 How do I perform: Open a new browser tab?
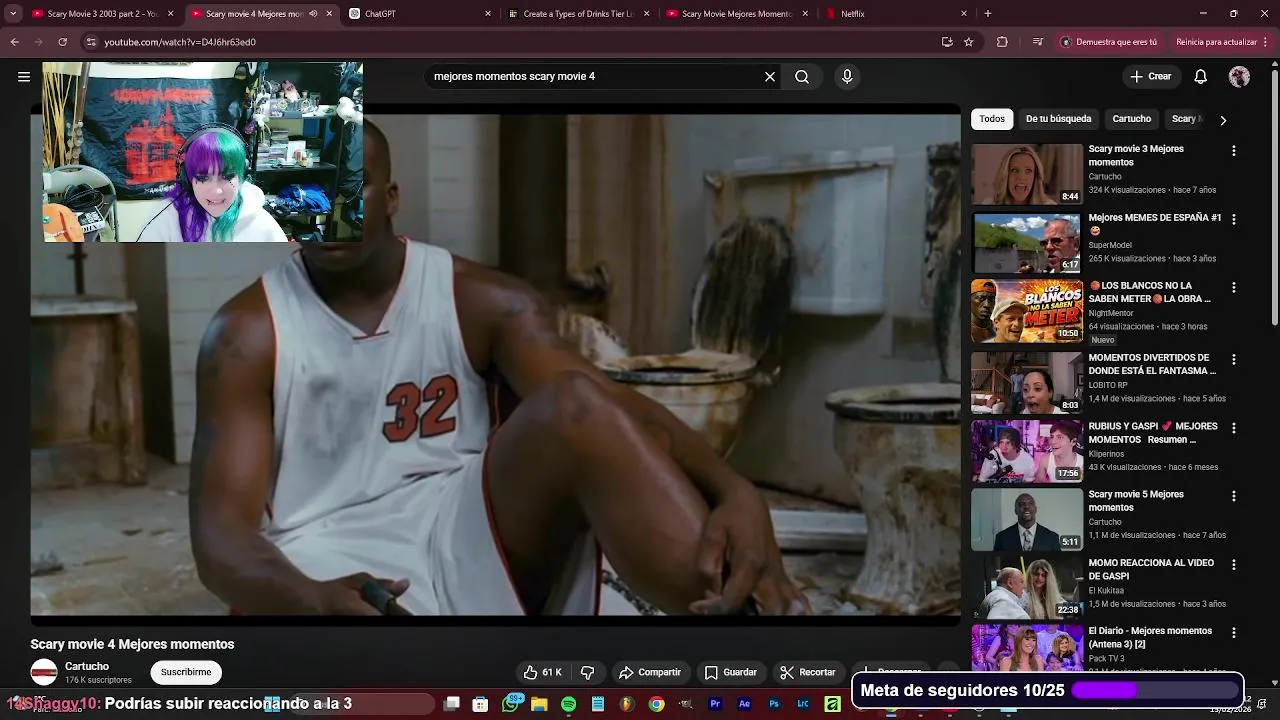click(988, 14)
